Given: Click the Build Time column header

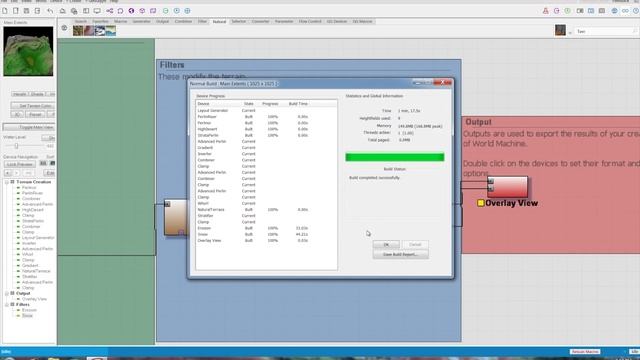Looking at the screenshot, I should pos(298,104).
